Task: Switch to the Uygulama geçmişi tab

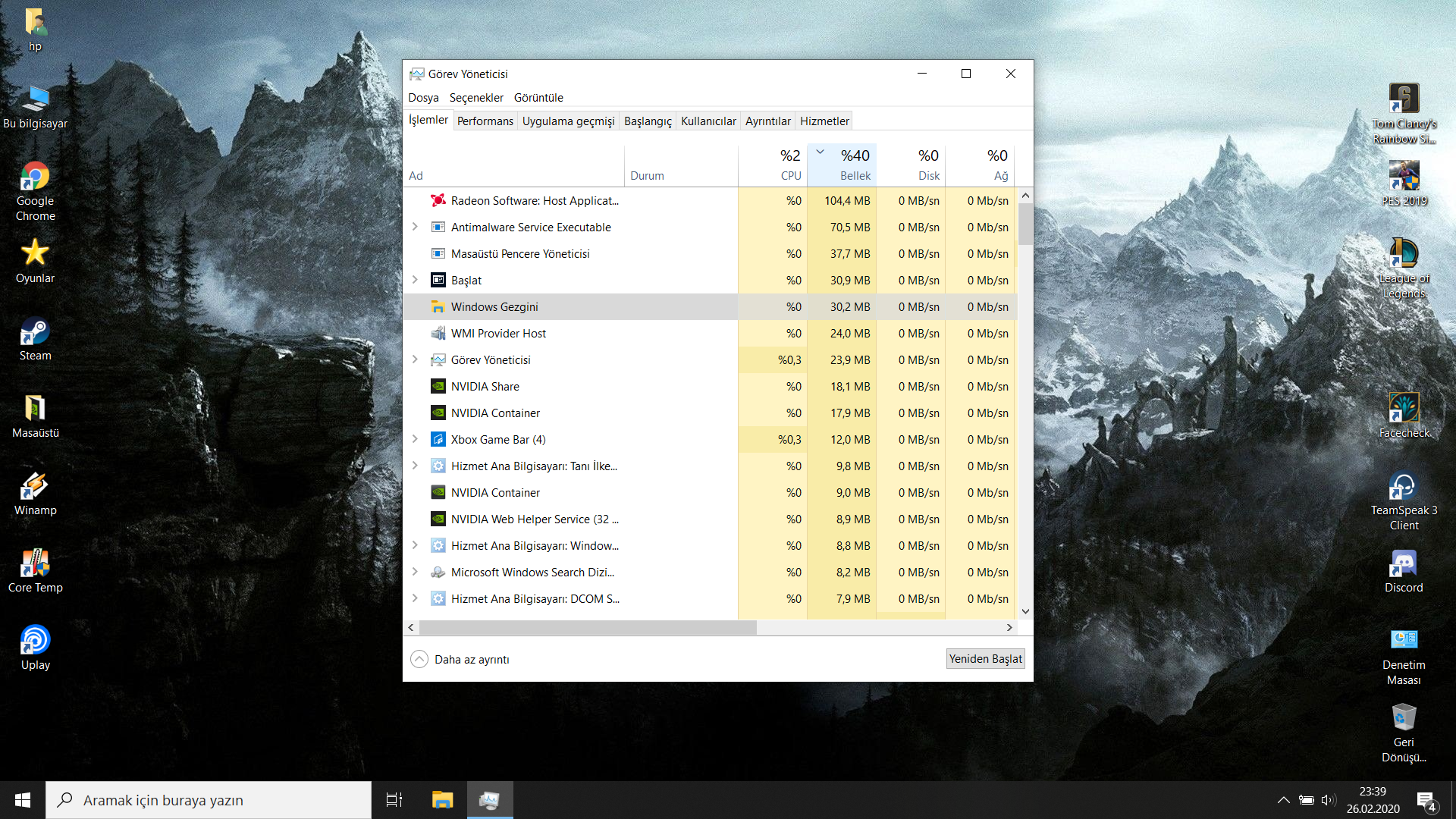Action: 569,121
